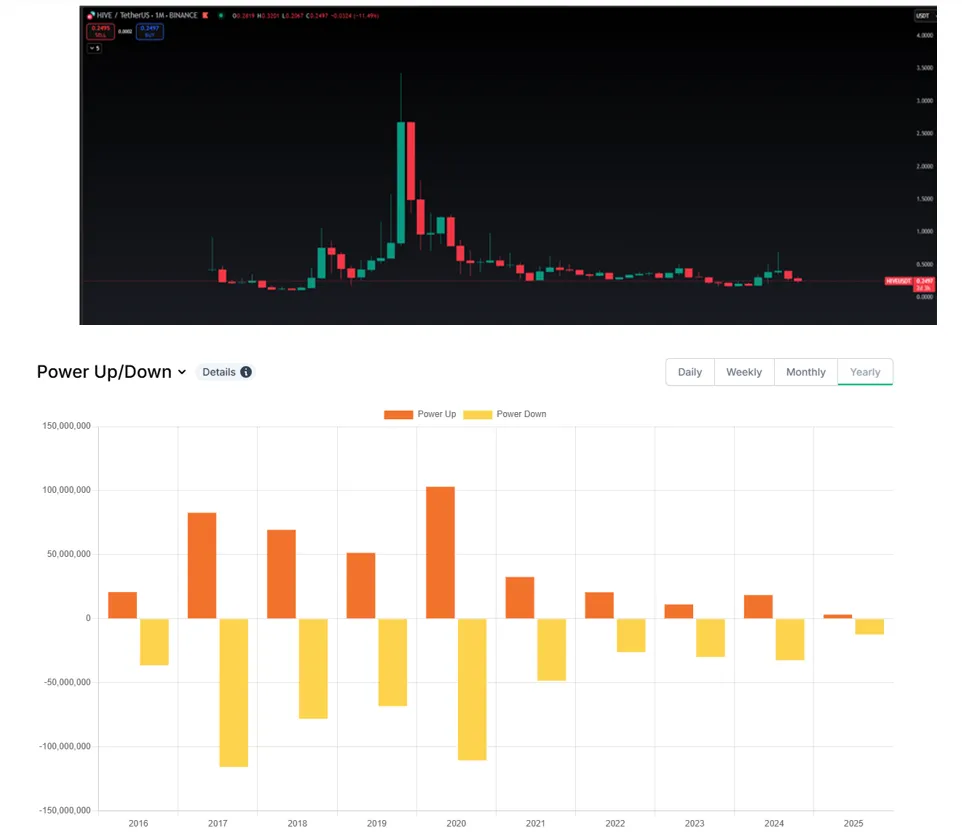Viewport: 962px width, 840px height.
Task: Click the red exchange flag icon beside BINANCE
Action: 206,15
